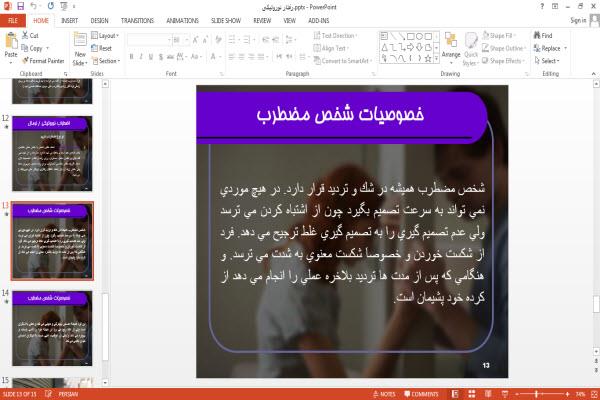Screen dimensions: 600x400
Task: Select the rectangle shape in shapes gallery
Action: tap(411, 36)
